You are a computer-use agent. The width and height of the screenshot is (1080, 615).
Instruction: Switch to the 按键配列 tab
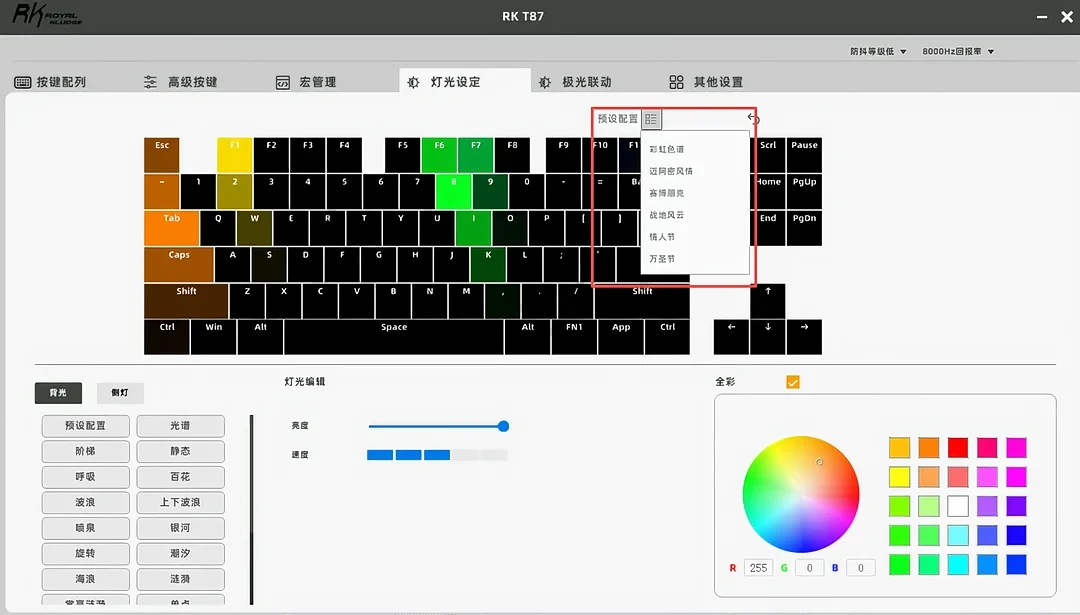50,82
